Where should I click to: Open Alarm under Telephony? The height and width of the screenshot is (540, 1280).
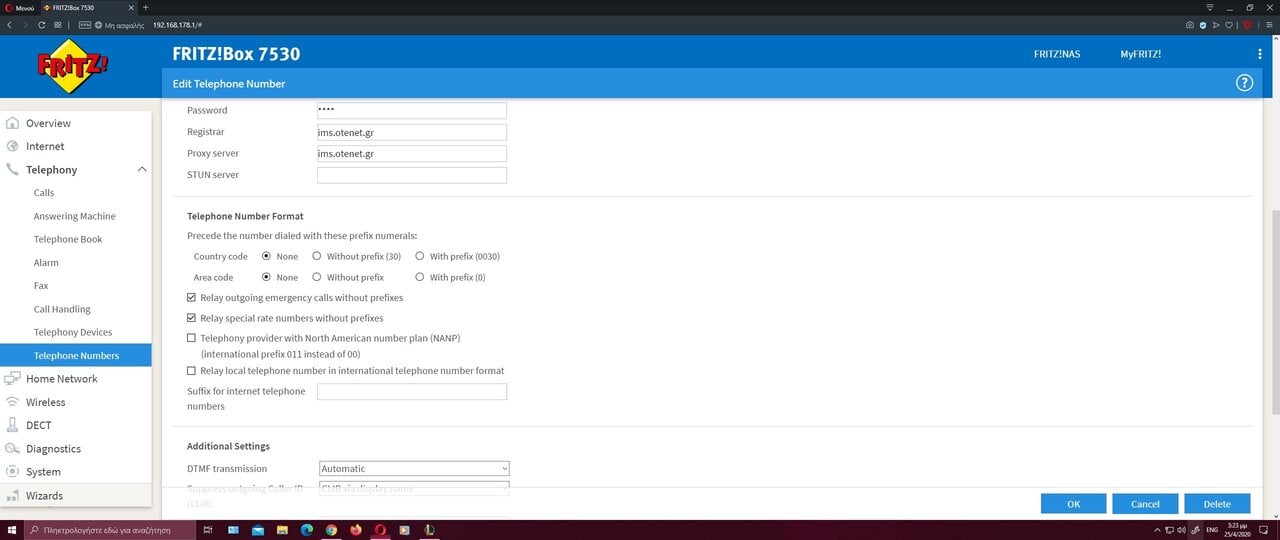coord(46,262)
